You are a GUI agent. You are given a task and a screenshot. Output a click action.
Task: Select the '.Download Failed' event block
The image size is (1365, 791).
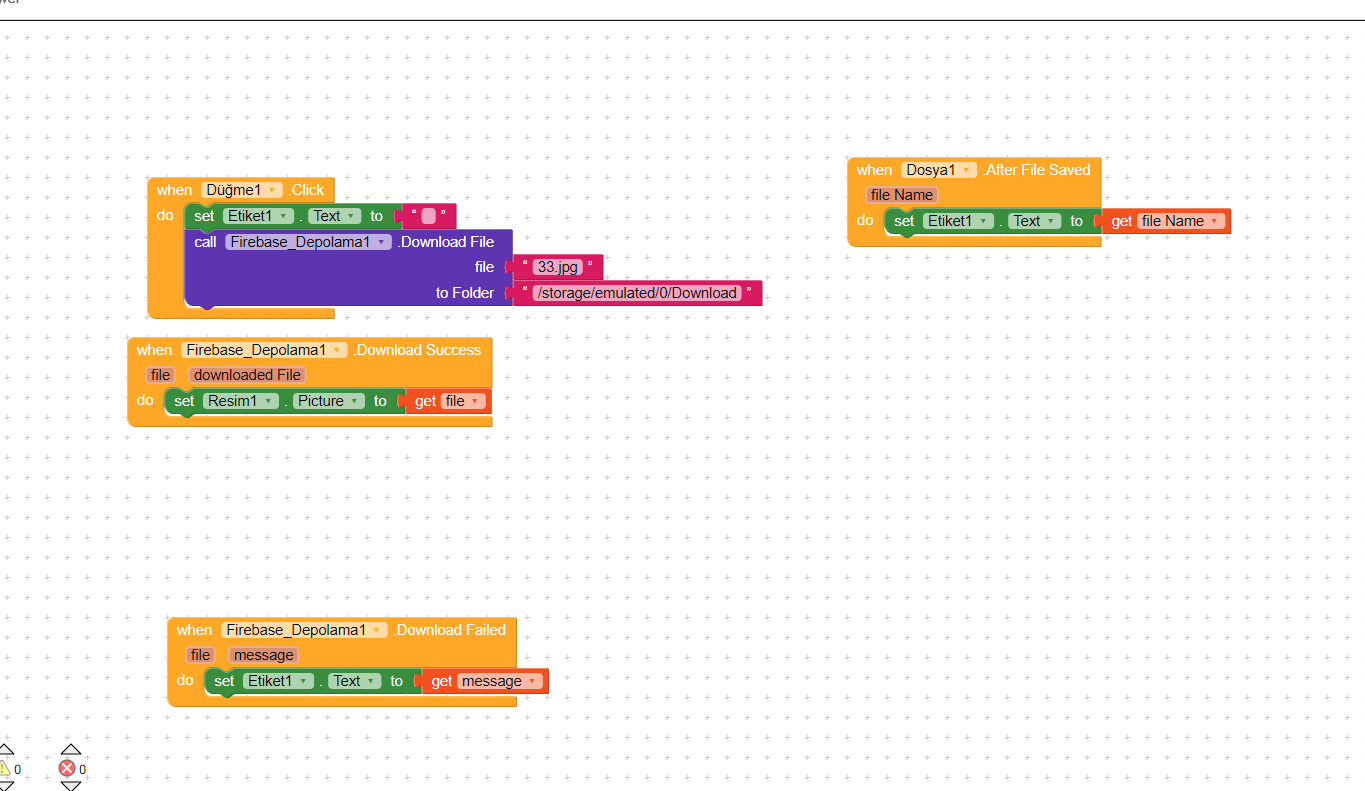(x=449, y=630)
